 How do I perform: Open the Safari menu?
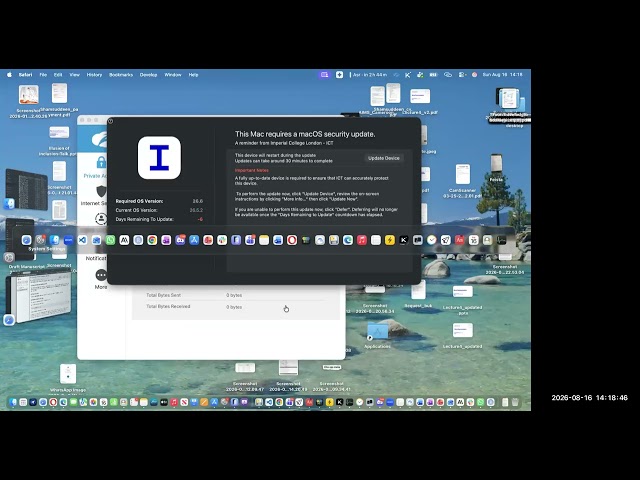pos(25,75)
